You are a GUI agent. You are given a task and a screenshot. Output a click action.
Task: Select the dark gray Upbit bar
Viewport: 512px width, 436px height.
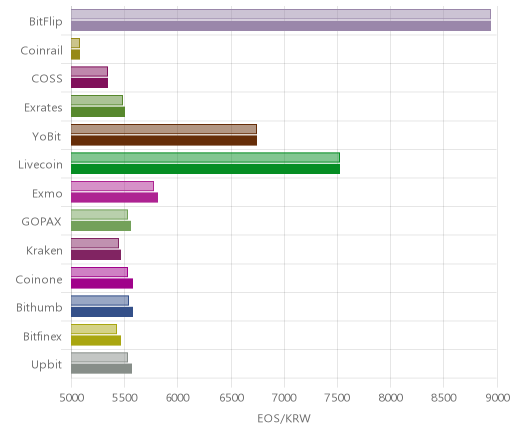[101, 369]
